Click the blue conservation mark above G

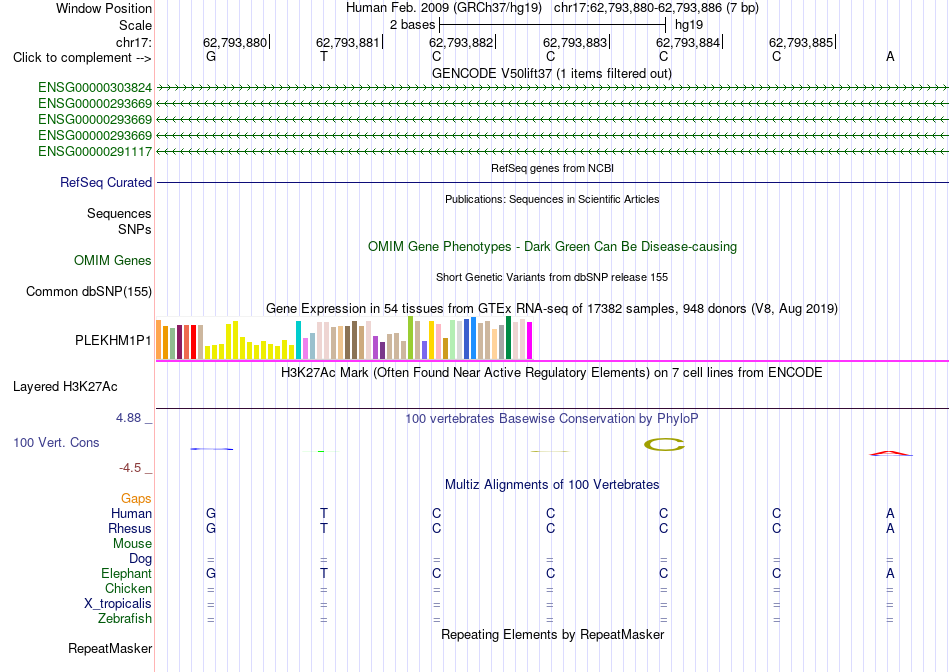[211, 449]
